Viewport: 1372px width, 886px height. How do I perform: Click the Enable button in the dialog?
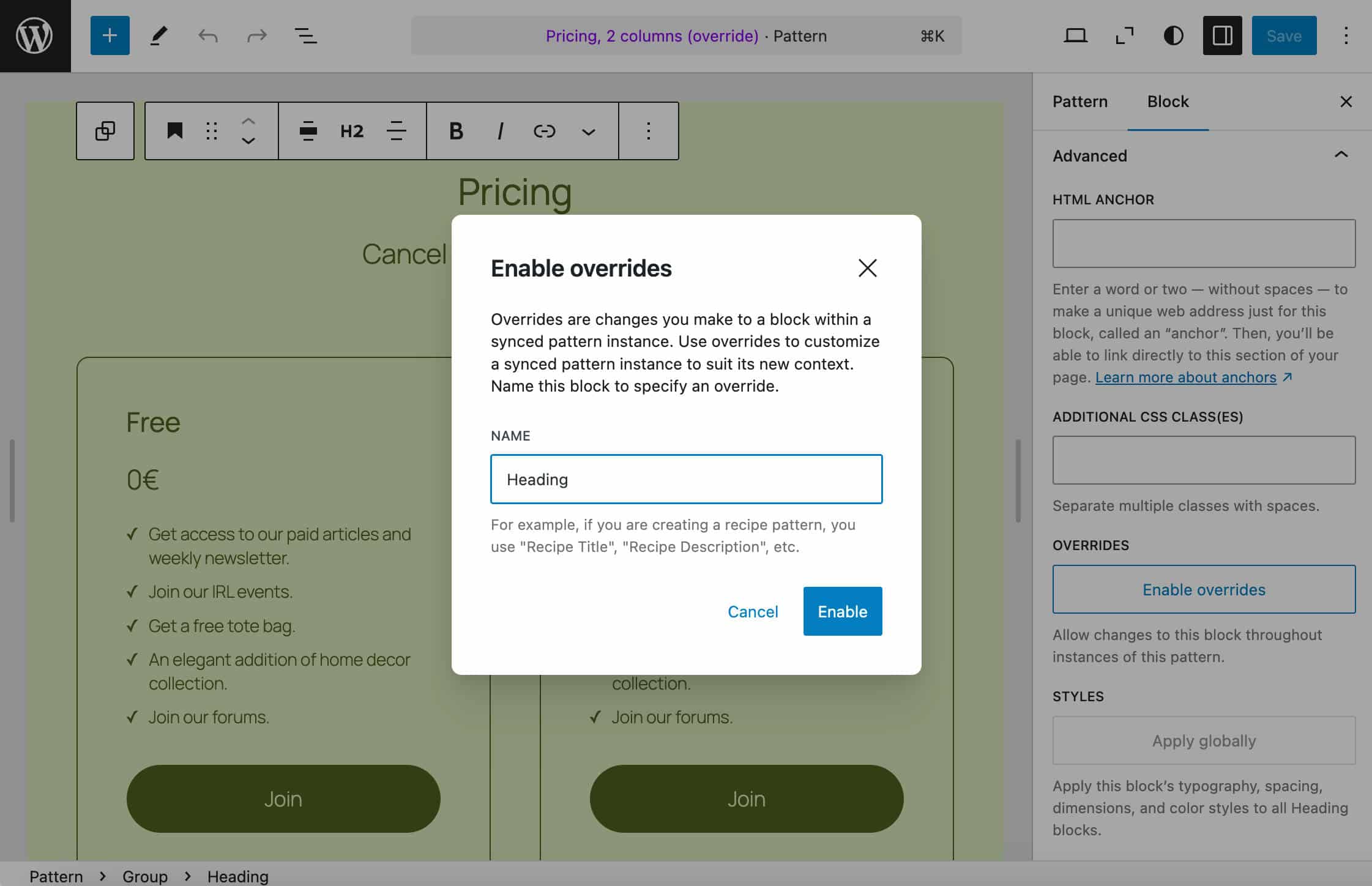click(x=842, y=611)
